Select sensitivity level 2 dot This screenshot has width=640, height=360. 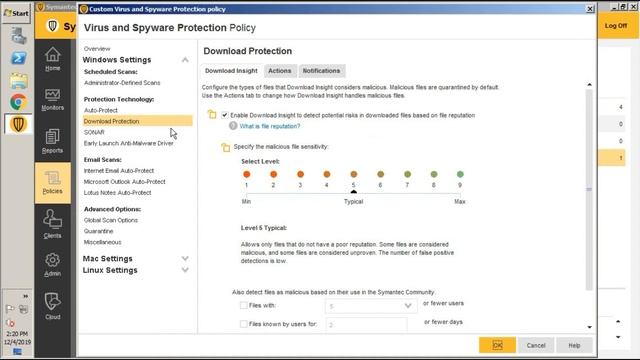pyautogui.click(x=273, y=174)
